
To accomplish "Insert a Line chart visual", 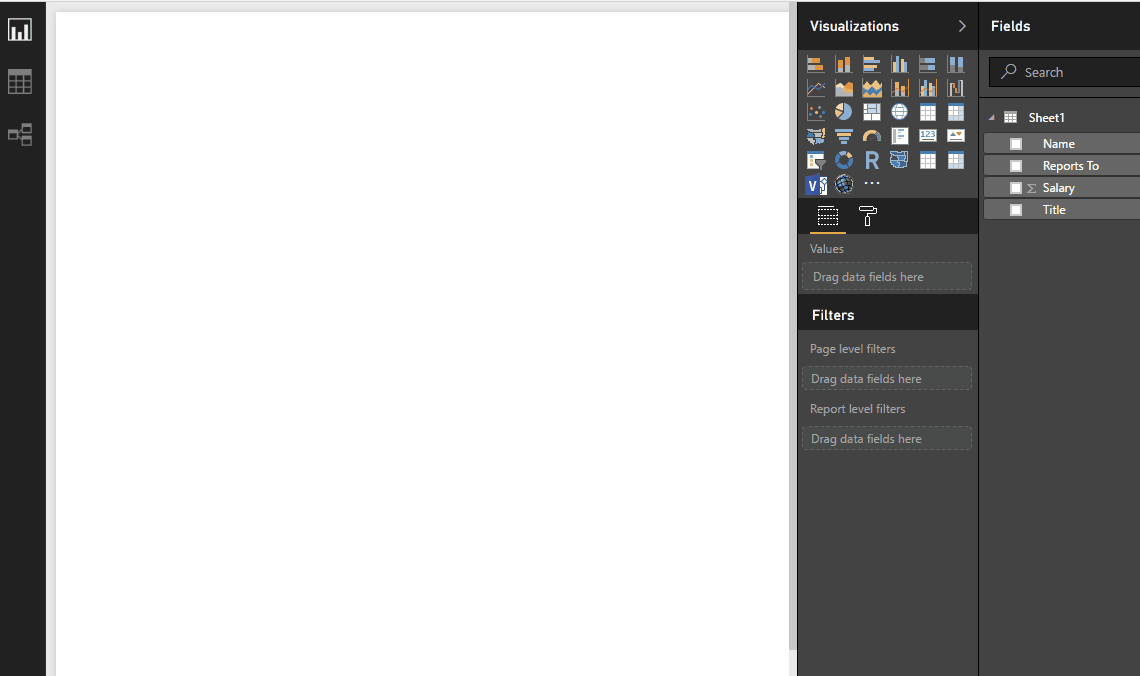I will pyautogui.click(x=816, y=89).
